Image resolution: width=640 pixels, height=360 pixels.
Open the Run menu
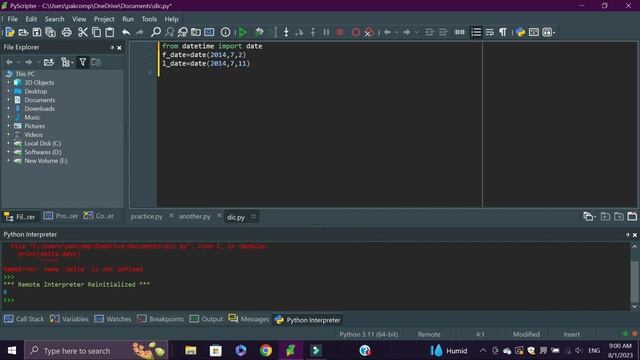click(x=128, y=19)
